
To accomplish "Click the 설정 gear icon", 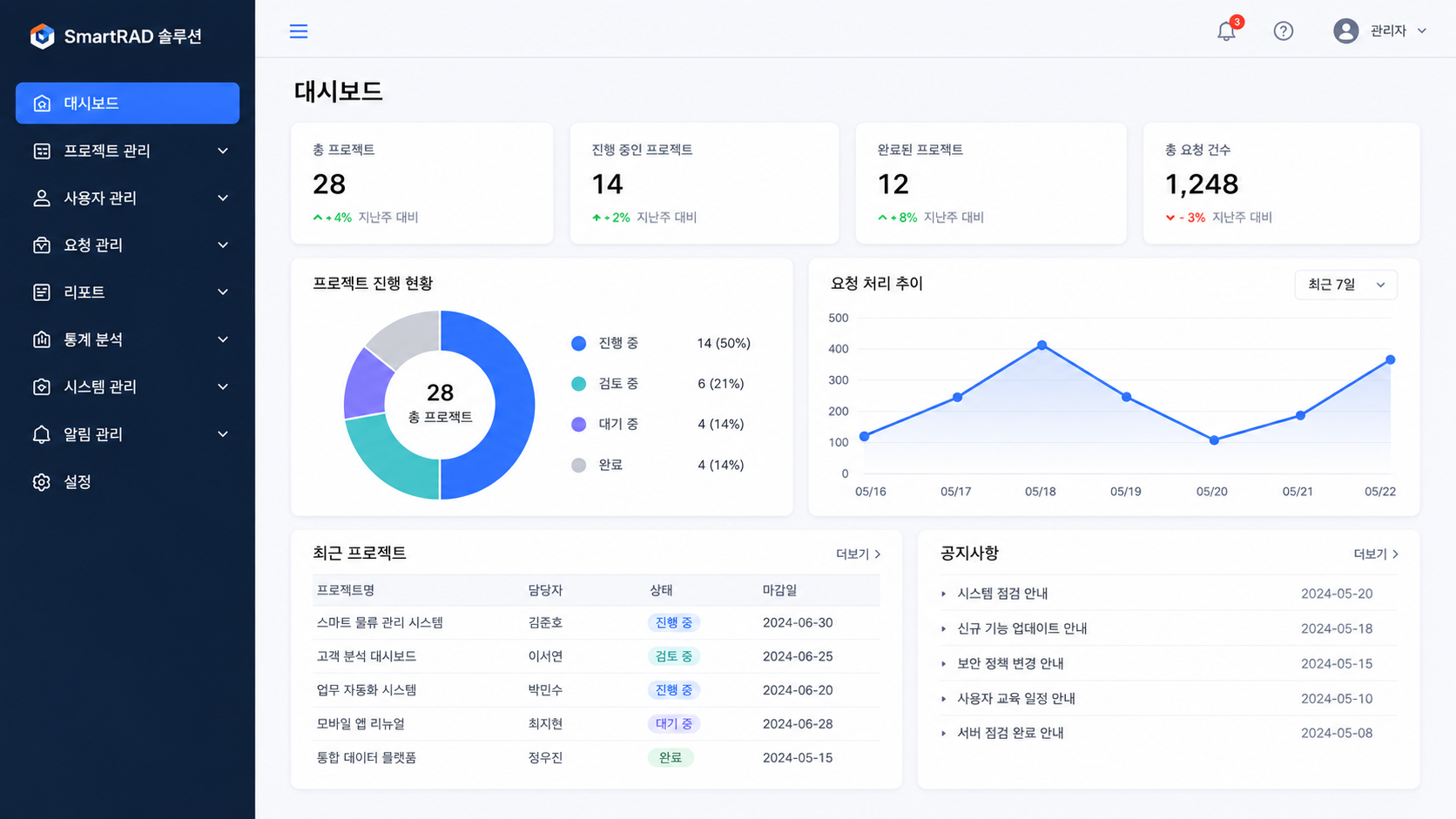I will click(42, 481).
